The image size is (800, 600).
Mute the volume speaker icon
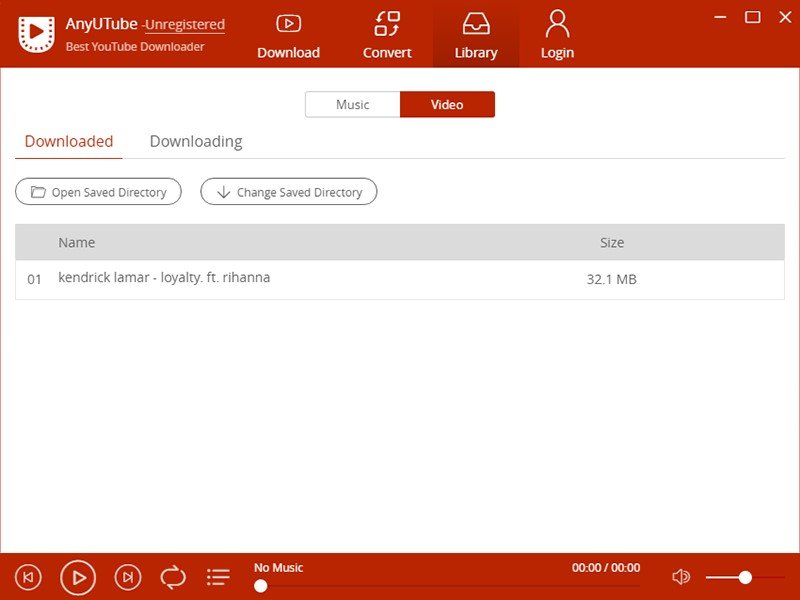tap(681, 577)
